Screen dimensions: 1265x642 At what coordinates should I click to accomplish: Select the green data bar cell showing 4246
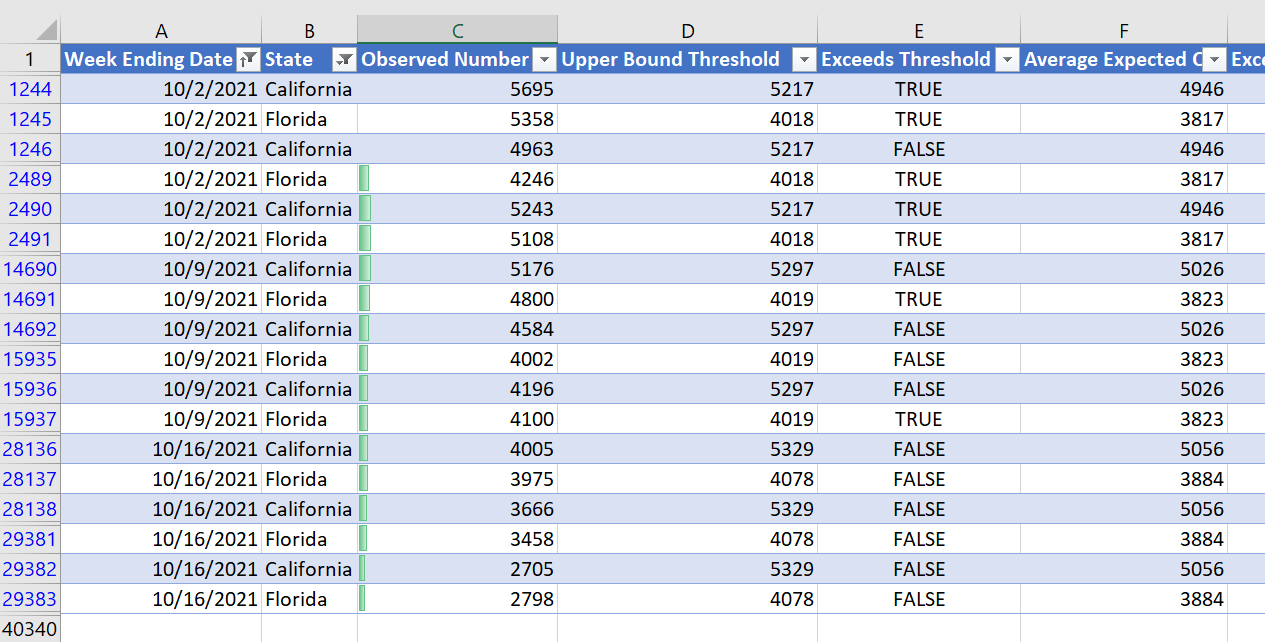pos(457,179)
